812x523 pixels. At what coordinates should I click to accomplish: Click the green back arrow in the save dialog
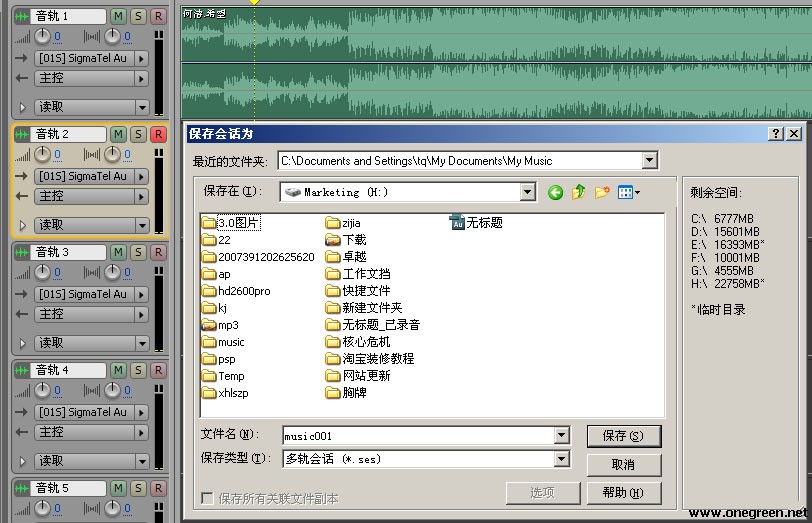(555, 193)
